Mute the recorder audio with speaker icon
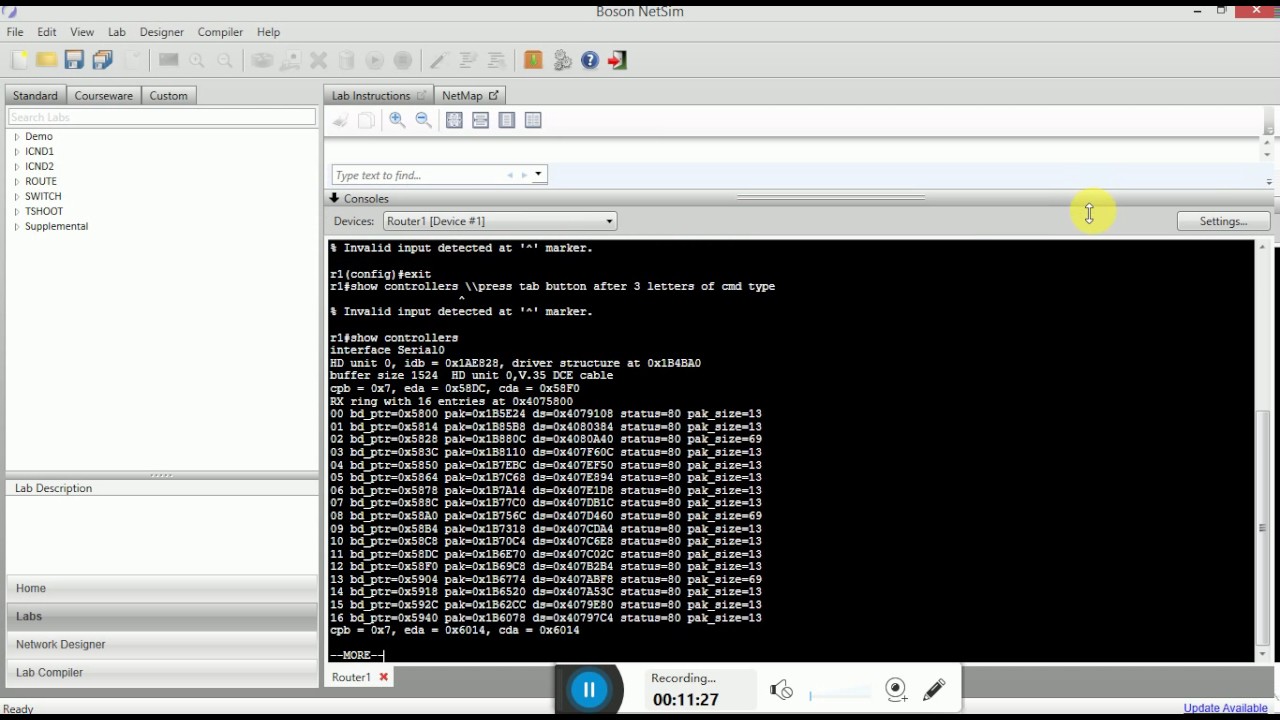 coord(781,689)
